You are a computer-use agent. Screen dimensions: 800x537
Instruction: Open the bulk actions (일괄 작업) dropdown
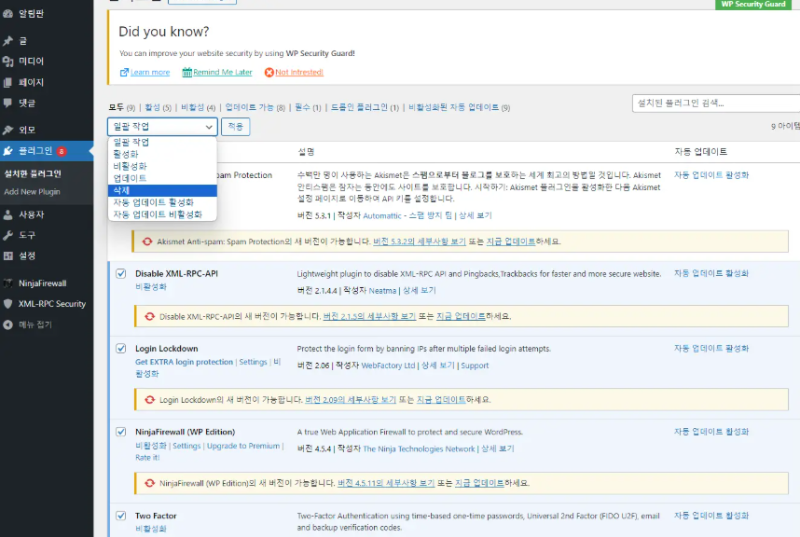[162, 126]
